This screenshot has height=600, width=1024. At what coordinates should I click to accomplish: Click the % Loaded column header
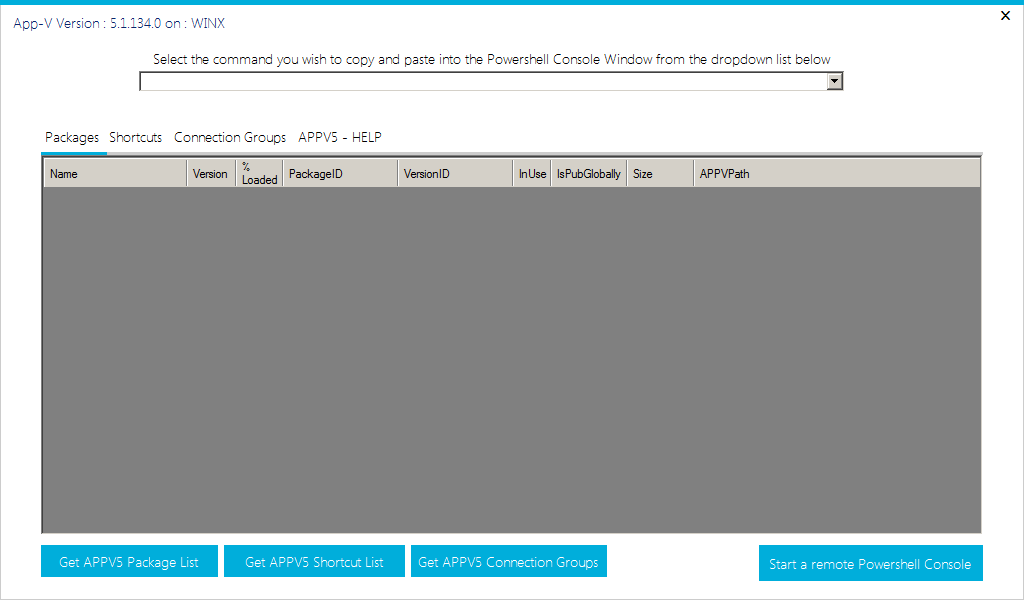click(x=259, y=174)
